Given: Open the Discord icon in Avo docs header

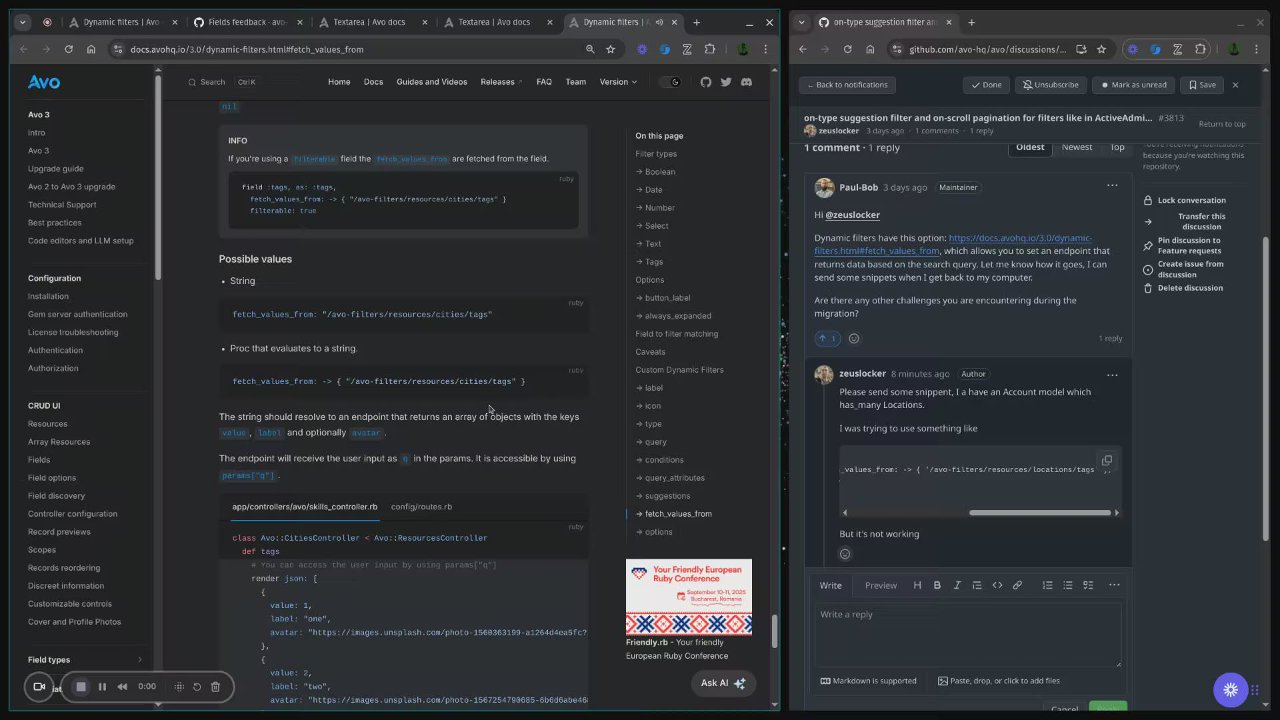Looking at the screenshot, I should [x=746, y=82].
